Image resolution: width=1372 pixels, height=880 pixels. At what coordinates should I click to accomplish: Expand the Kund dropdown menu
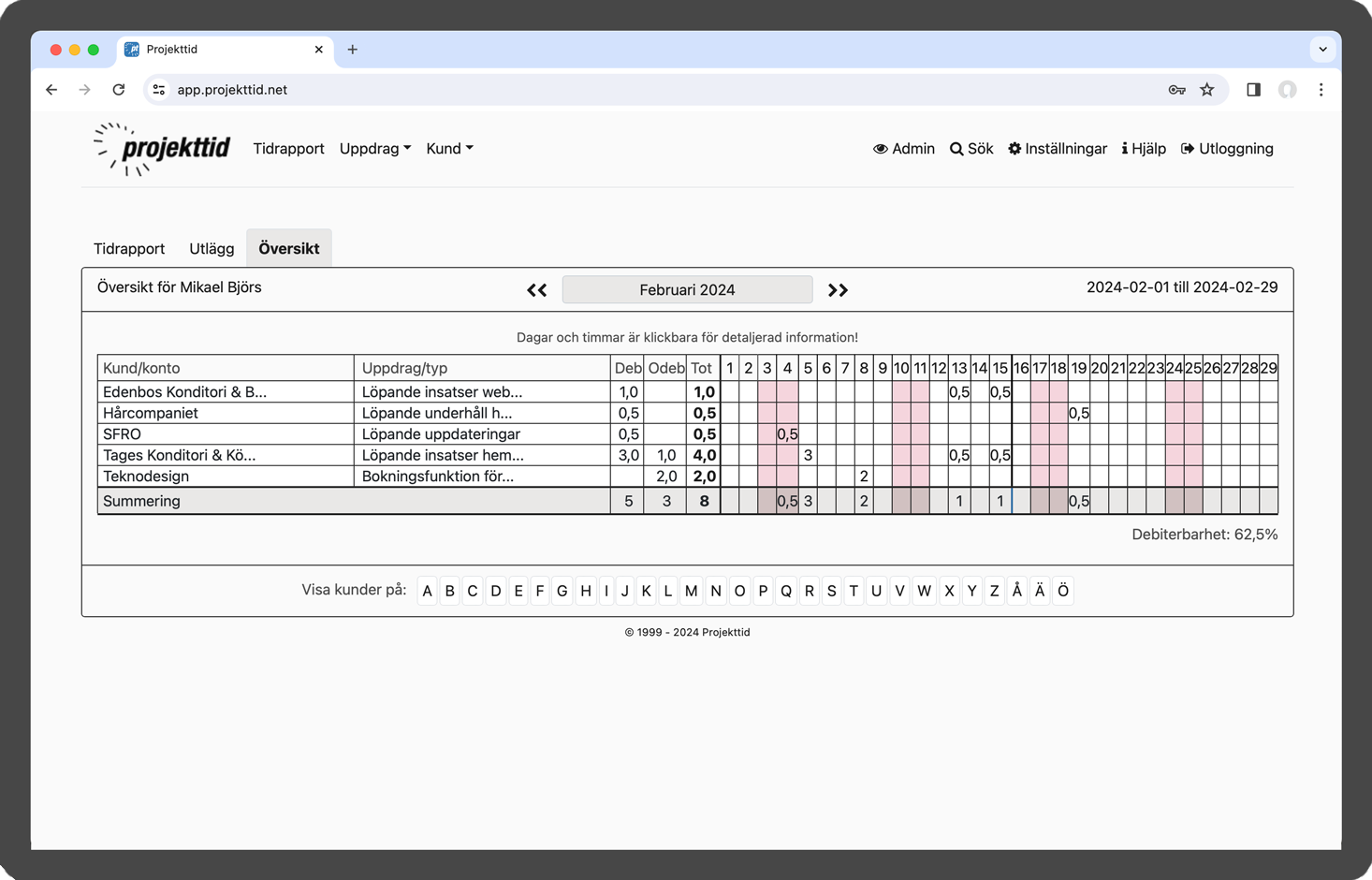click(449, 149)
